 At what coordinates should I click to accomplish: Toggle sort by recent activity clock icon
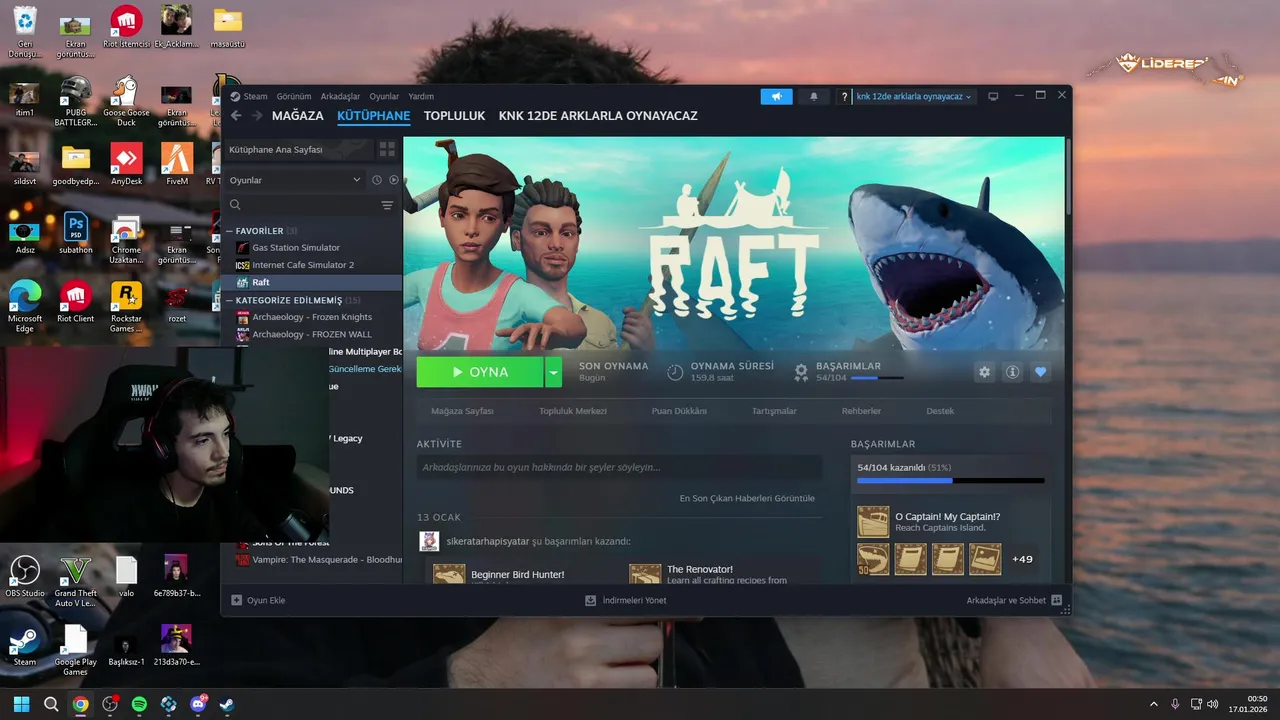click(377, 180)
